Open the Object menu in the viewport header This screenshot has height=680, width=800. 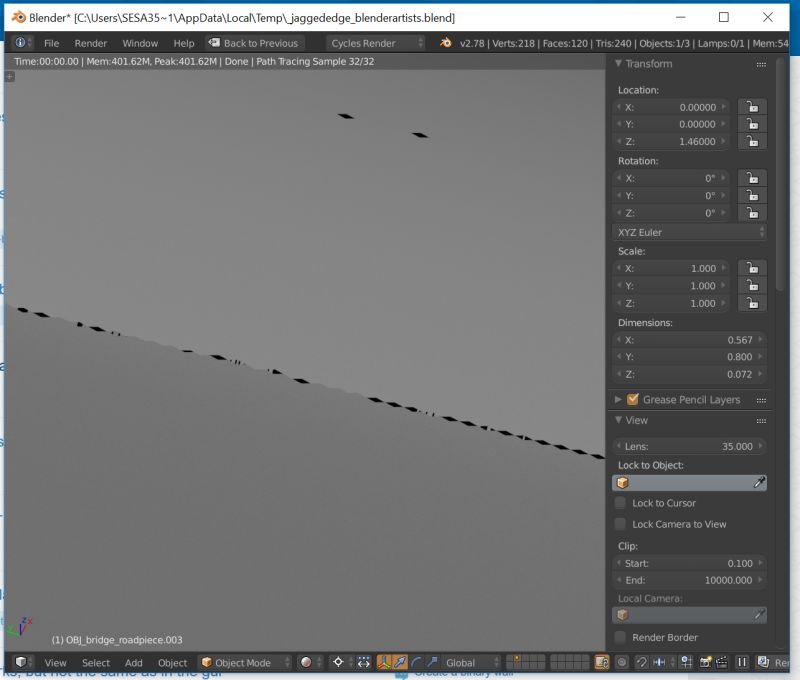point(172,662)
